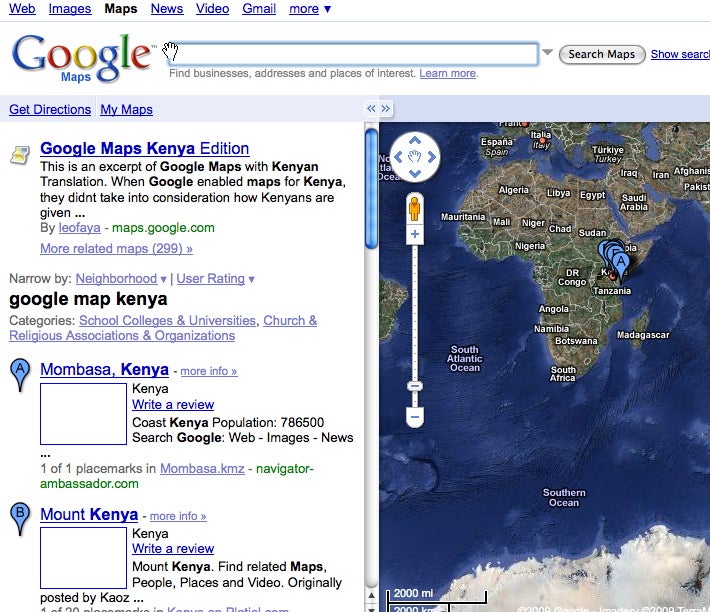Click the Search Maps button

pyautogui.click(x=602, y=54)
